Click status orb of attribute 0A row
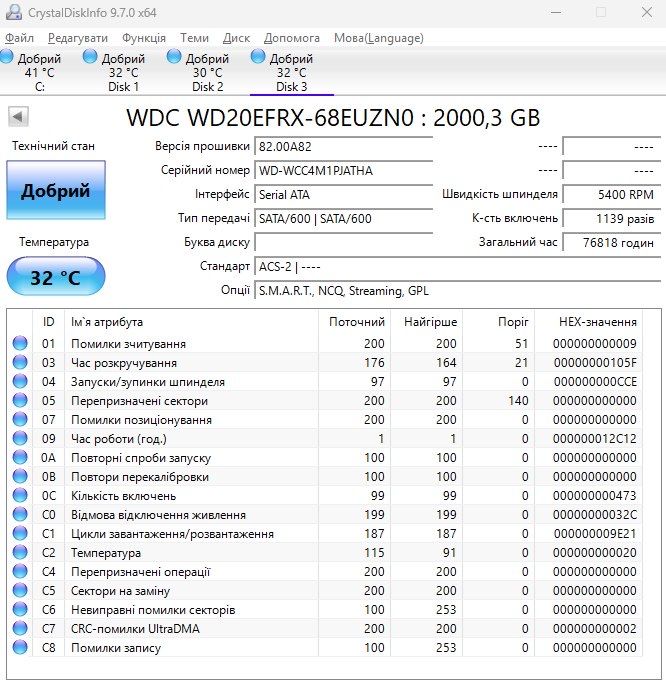The height and width of the screenshot is (684, 666). click(x=20, y=457)
